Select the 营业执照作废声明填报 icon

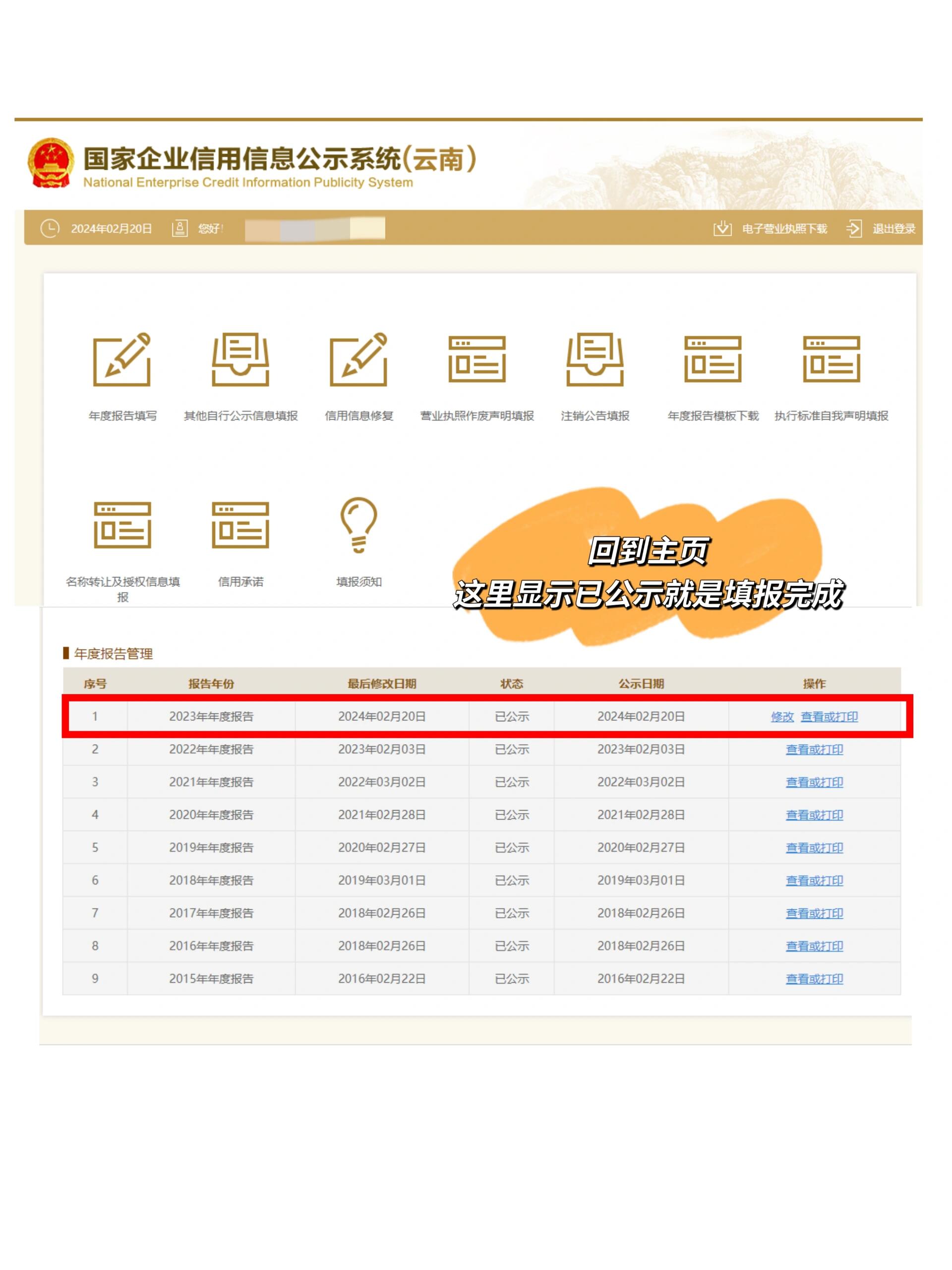477,359
